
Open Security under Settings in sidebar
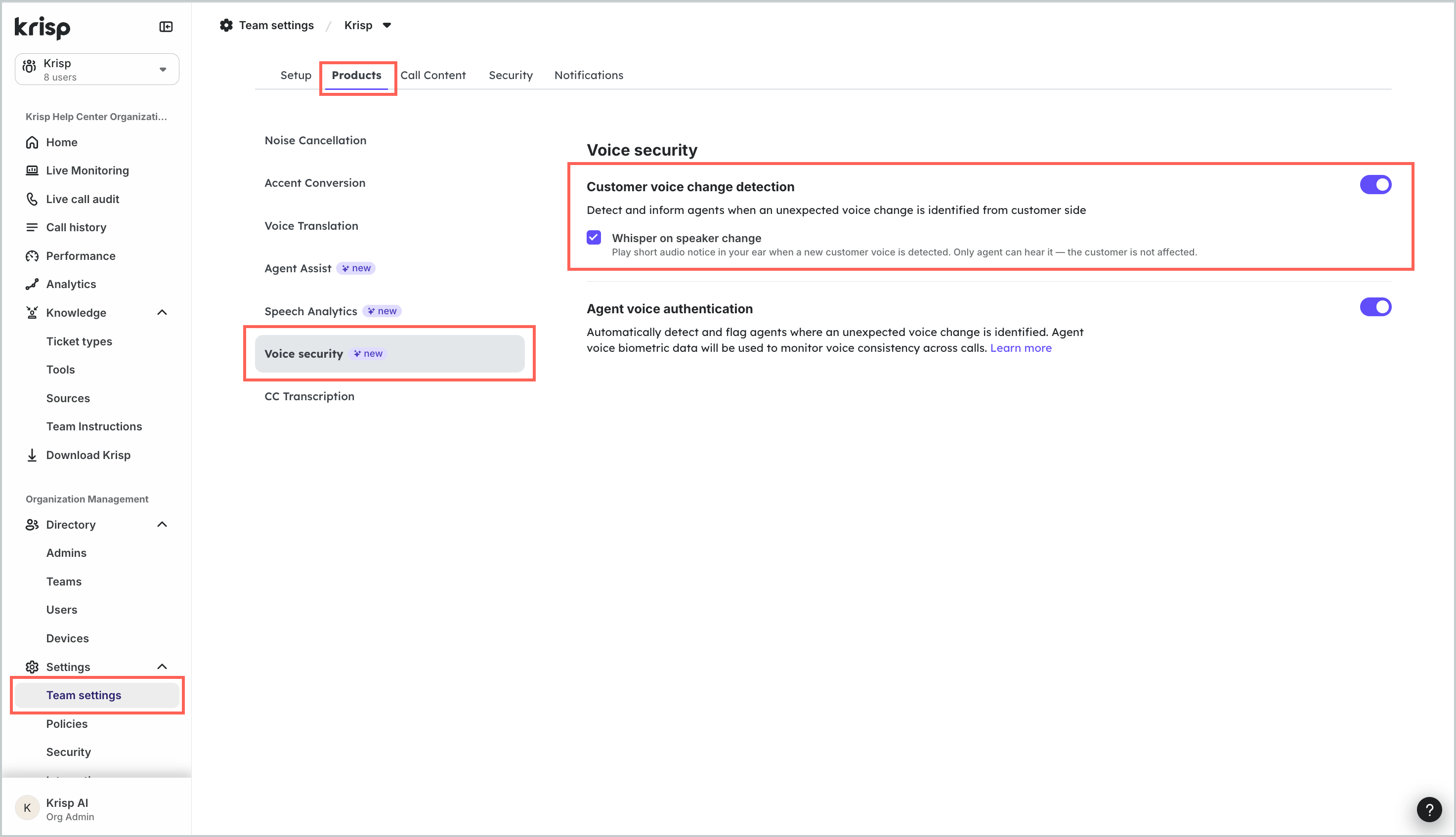[x=68, y=752]
